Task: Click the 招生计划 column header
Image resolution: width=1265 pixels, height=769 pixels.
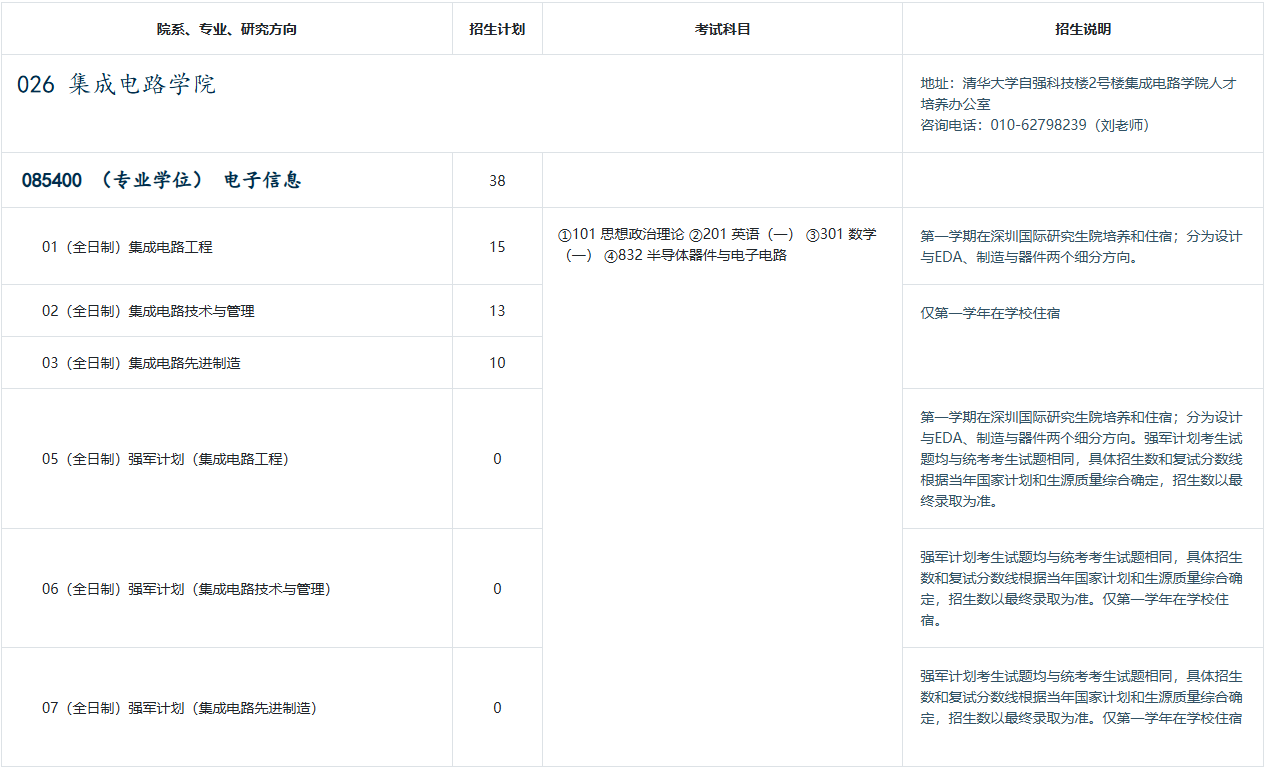Action: coord(497,29)
